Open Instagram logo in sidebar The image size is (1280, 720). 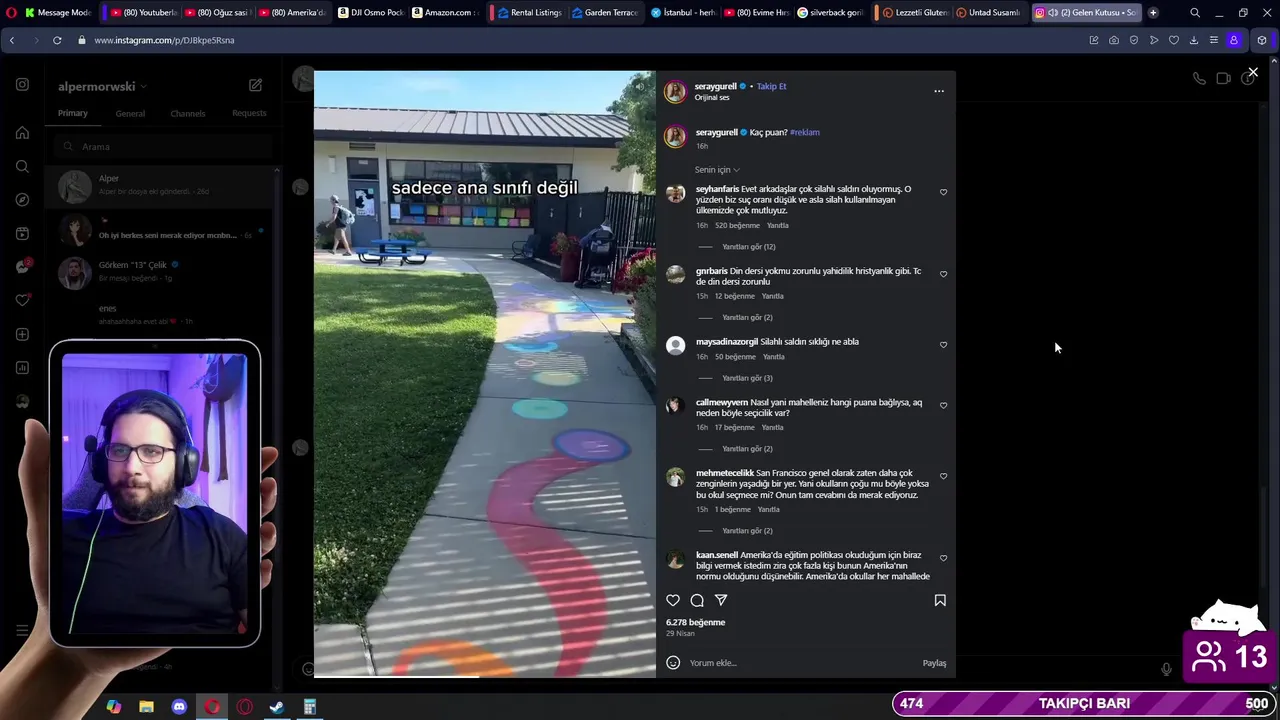[x=22, y=85]
